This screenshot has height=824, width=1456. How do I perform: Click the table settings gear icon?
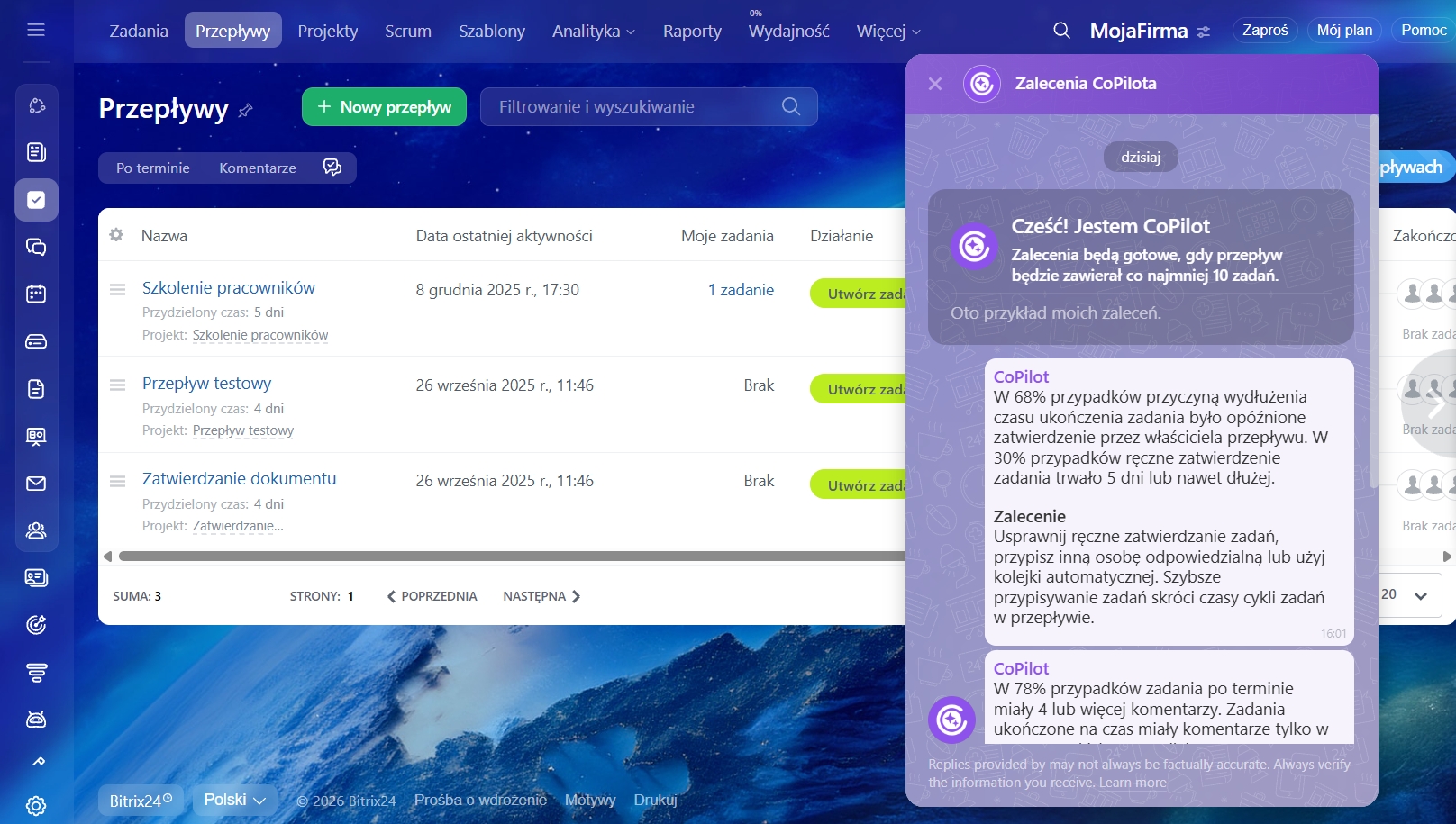pyautogui.click(x=116, y=235)
